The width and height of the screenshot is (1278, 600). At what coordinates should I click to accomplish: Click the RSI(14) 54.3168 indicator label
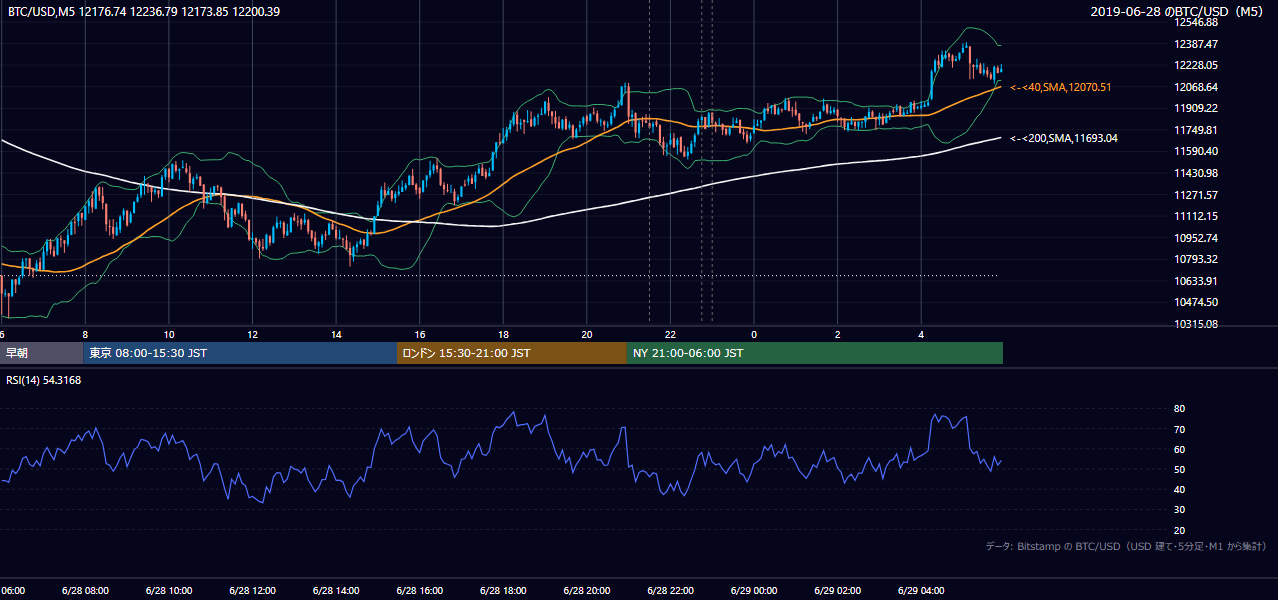coord(44,380)
